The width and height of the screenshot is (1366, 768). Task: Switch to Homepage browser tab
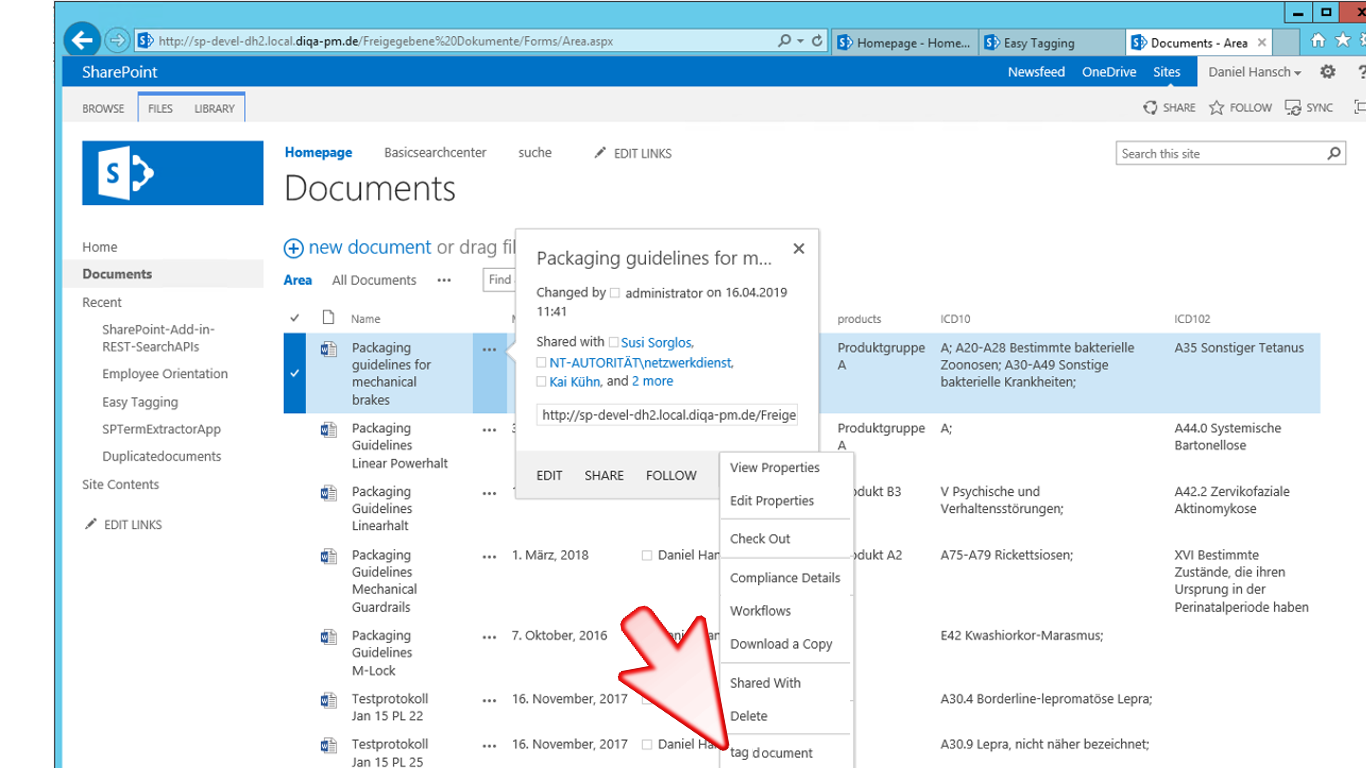point(905,42)
